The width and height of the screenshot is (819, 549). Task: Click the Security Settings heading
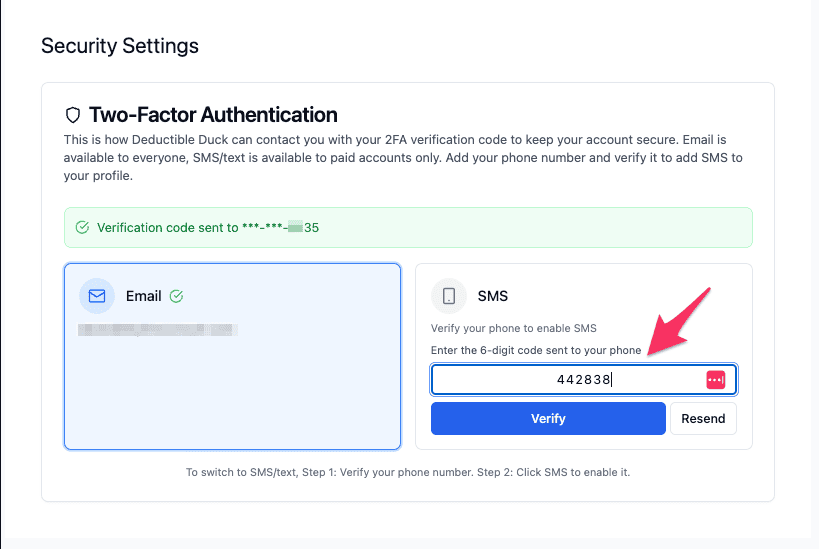pyautogui.click(x=120, y=46)
